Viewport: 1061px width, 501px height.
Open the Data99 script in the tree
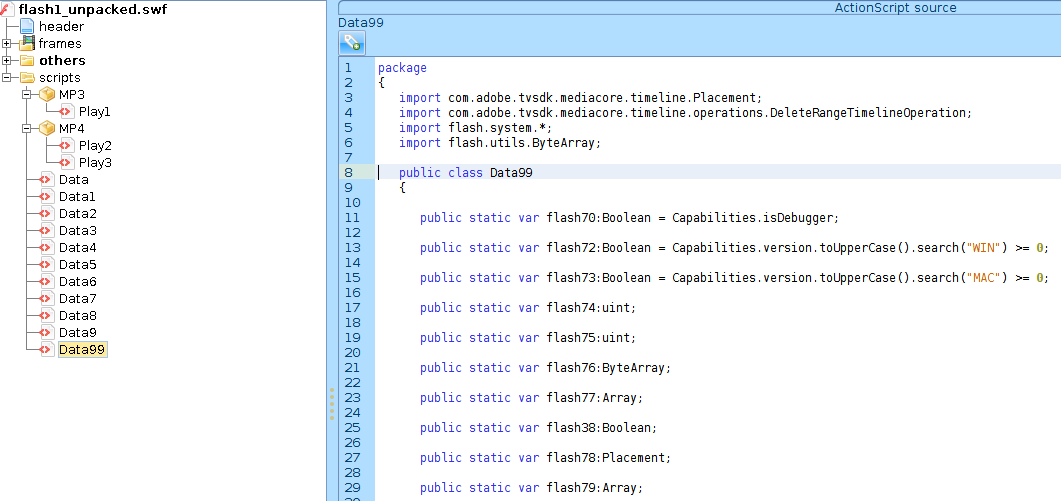pos(82,349)
